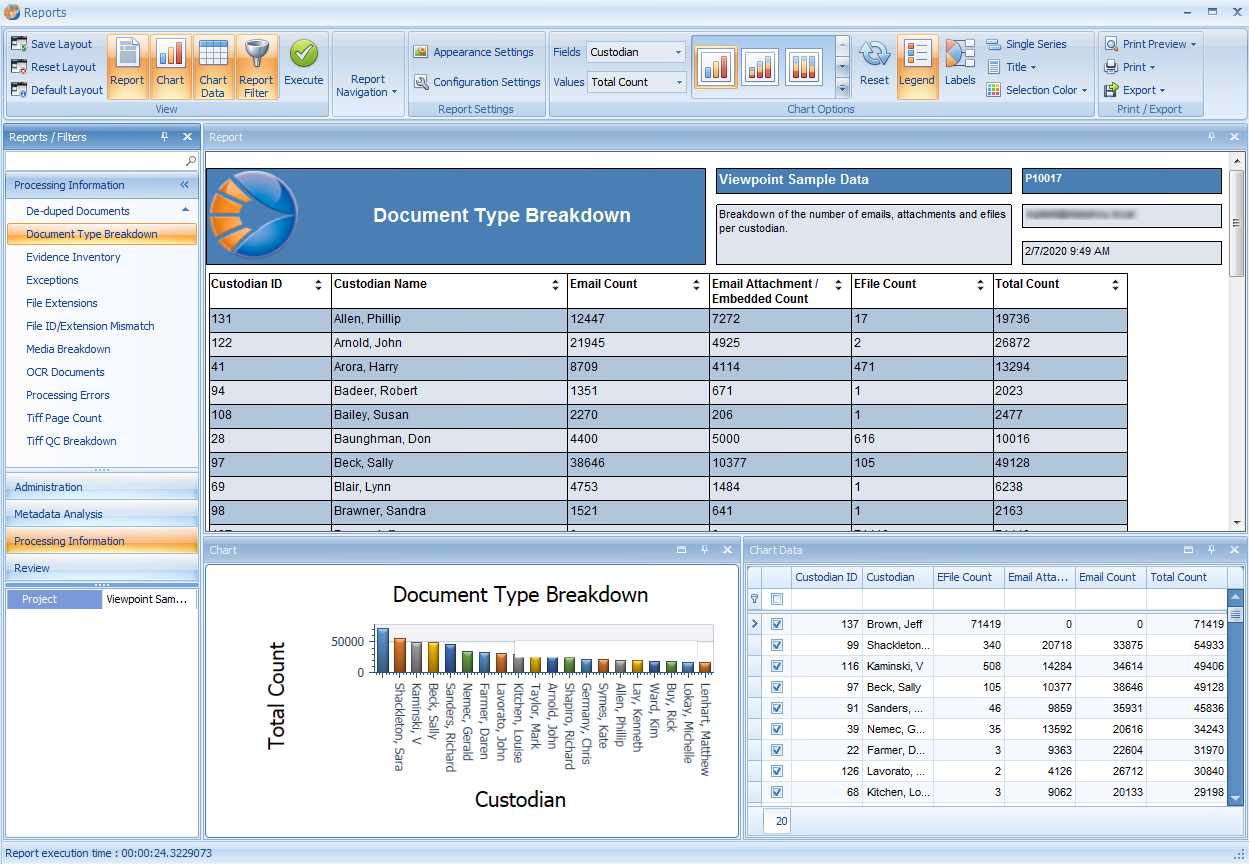The height and width of the screenshot is (864, 1249).
Task: Pin the Reports / Filters panel
Action: 165,137
